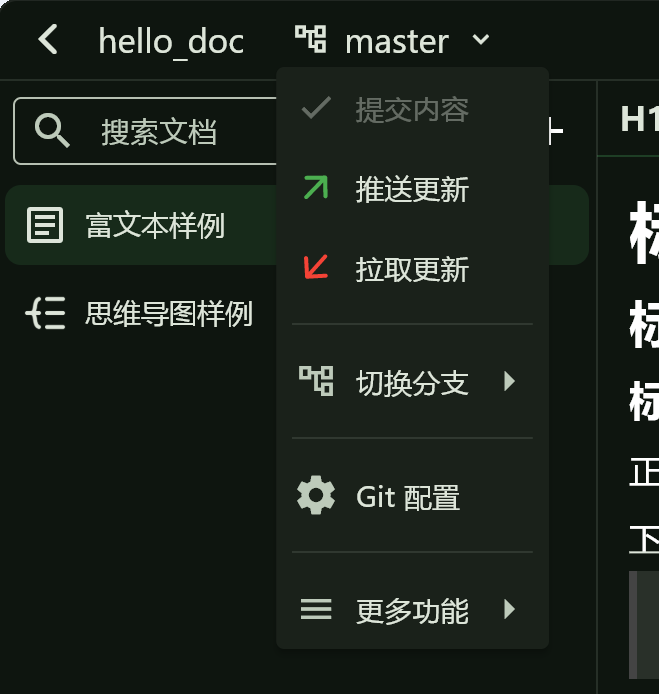Click the mind map icon in sidebar
The image size is (659, 694).
[x=46, y=313]
